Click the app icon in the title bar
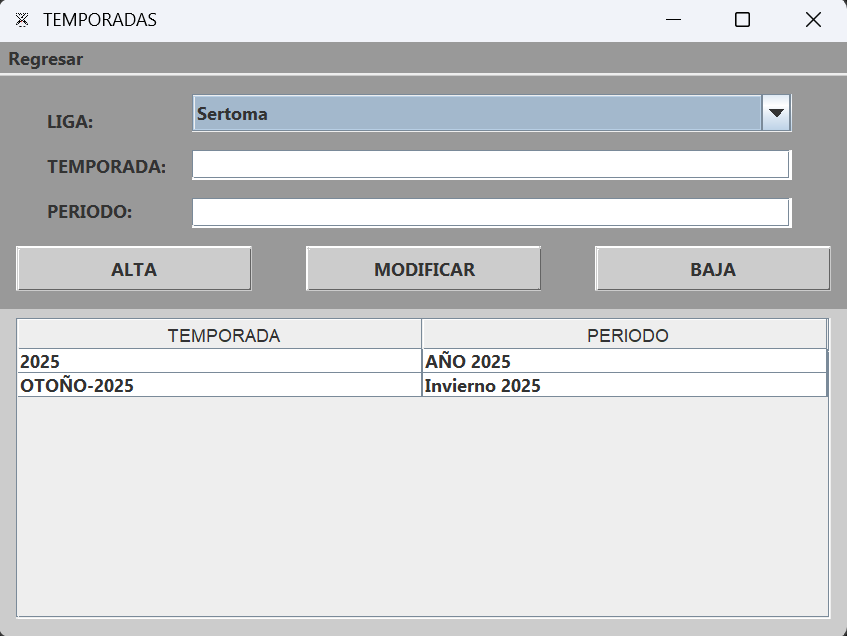The height and width of the screenshot is (636, 847). tap(22, 20)
